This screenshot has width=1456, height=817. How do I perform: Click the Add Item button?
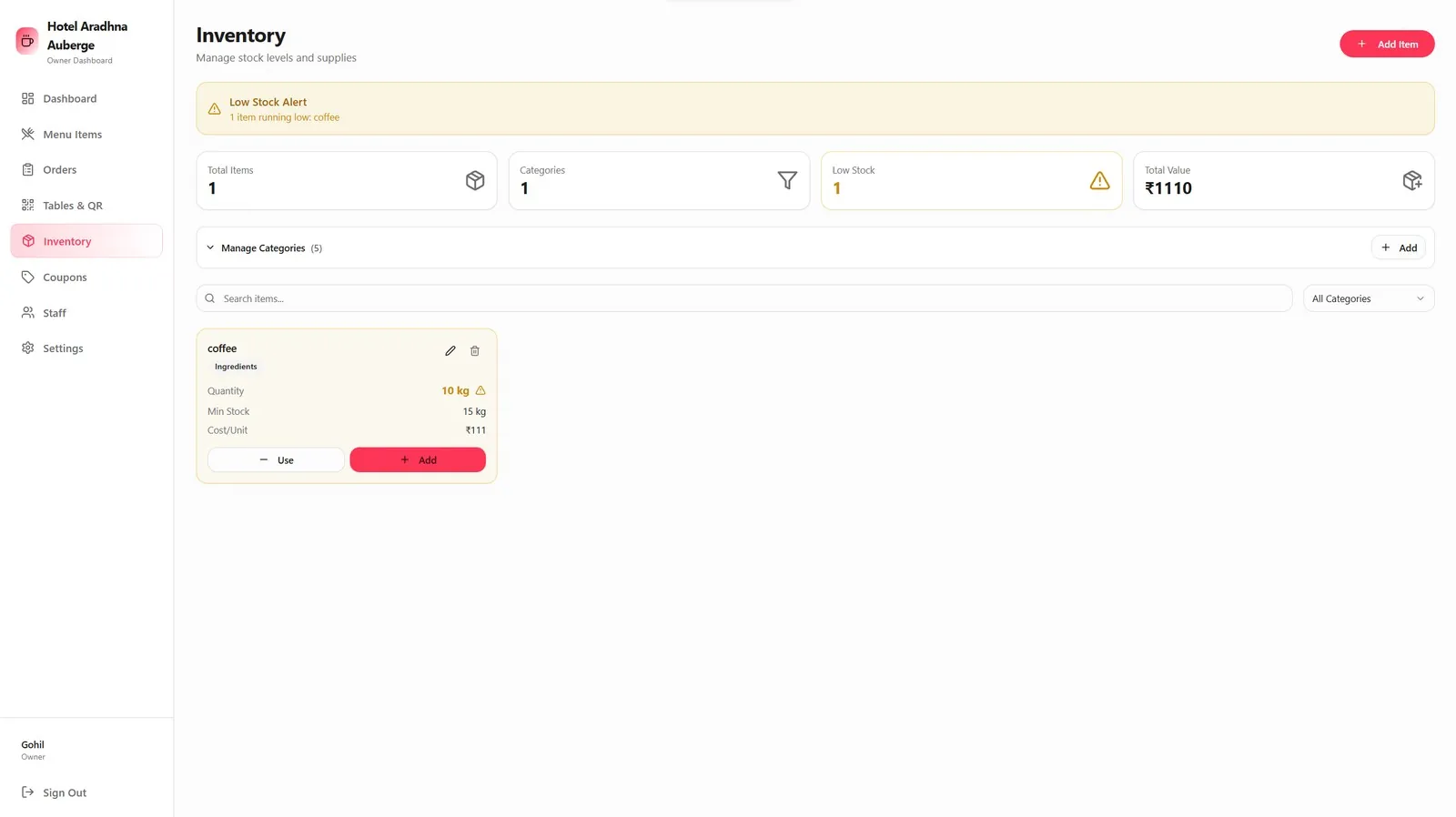point(1387,44)
